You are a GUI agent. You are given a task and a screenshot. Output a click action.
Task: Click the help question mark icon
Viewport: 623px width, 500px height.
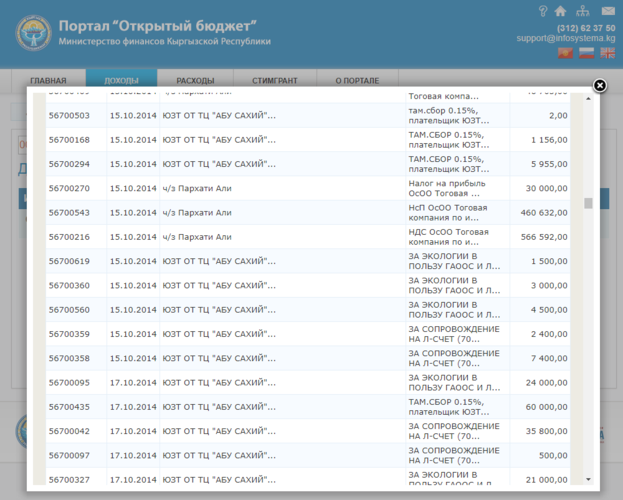tap(543, 11)
